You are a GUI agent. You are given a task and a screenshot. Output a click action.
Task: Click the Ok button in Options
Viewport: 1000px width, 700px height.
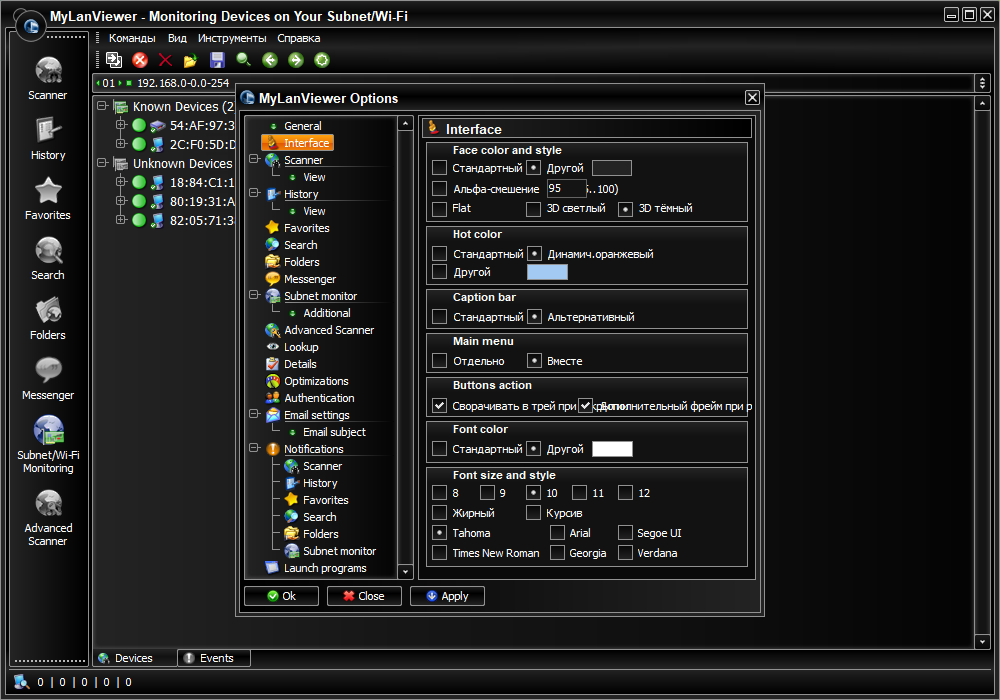[x=281, y=596]
